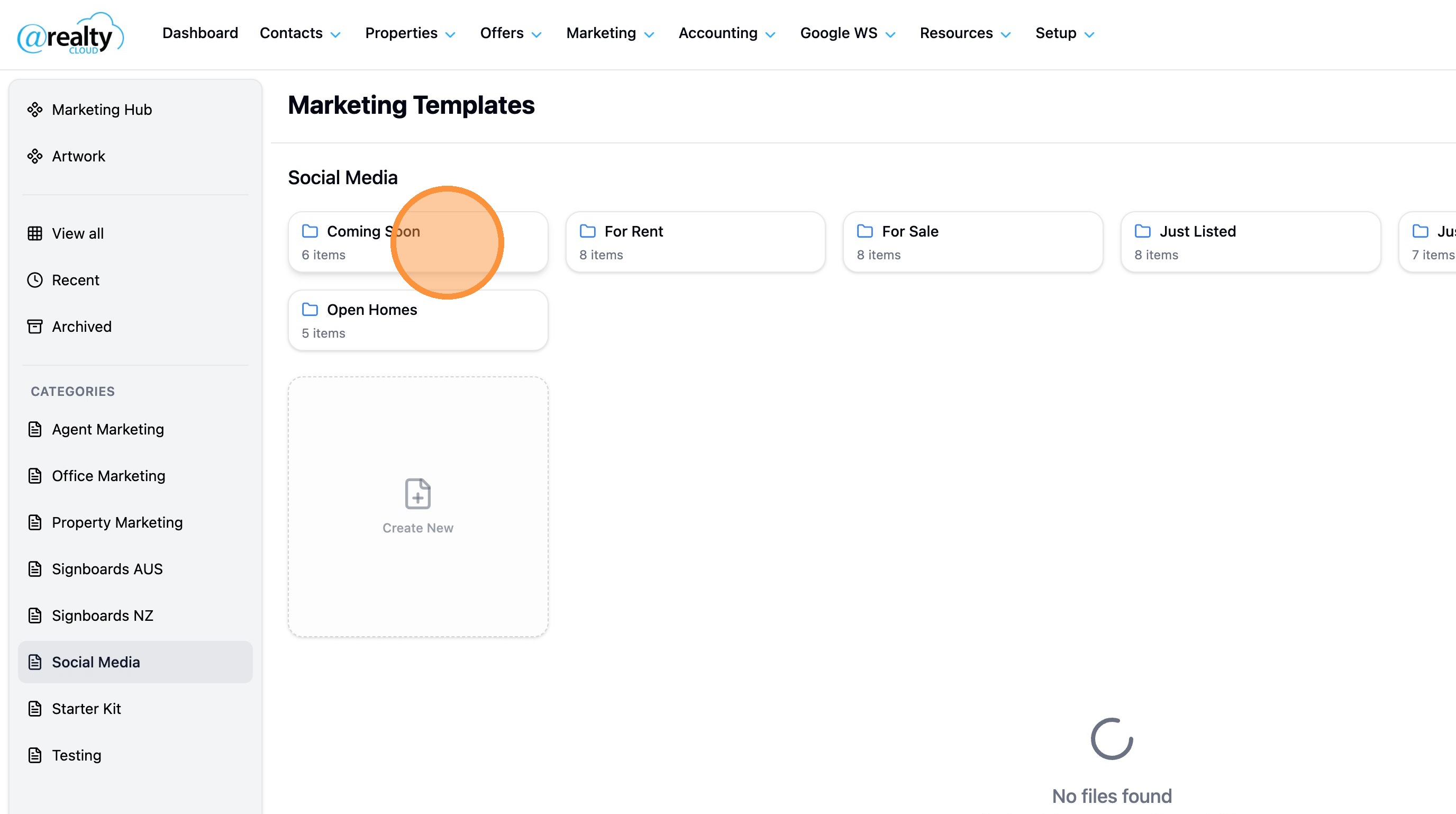The width and height of the screenshot is (1456, 814).
Task: Expand the Contacts menu chevron
Action: pyautogui.click(x=336, y=35)
